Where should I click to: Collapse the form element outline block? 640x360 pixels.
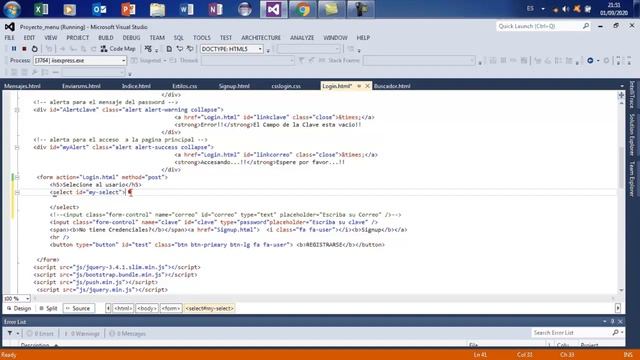coord(17,178)
